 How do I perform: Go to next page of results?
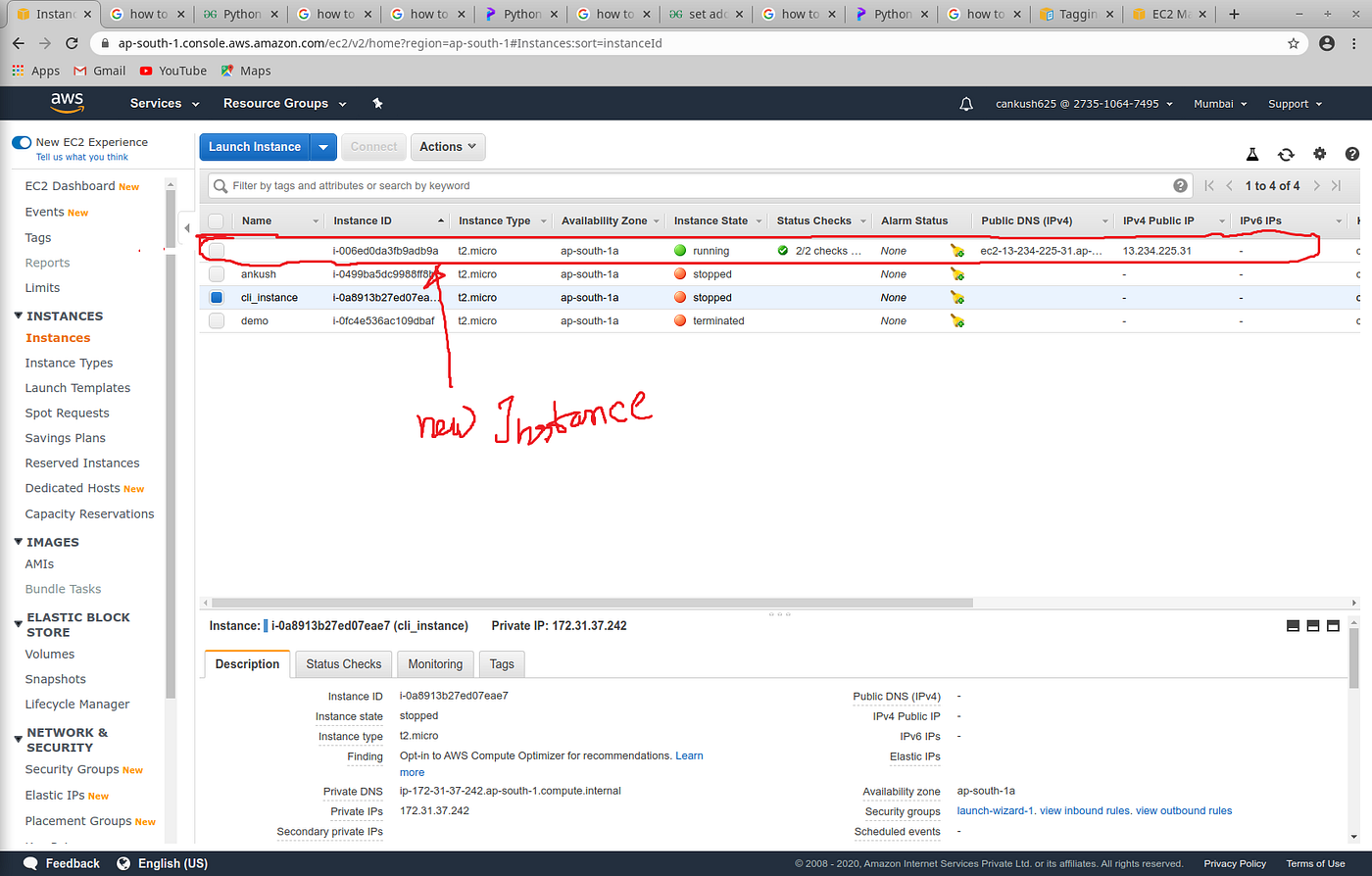pos(1316,185)
